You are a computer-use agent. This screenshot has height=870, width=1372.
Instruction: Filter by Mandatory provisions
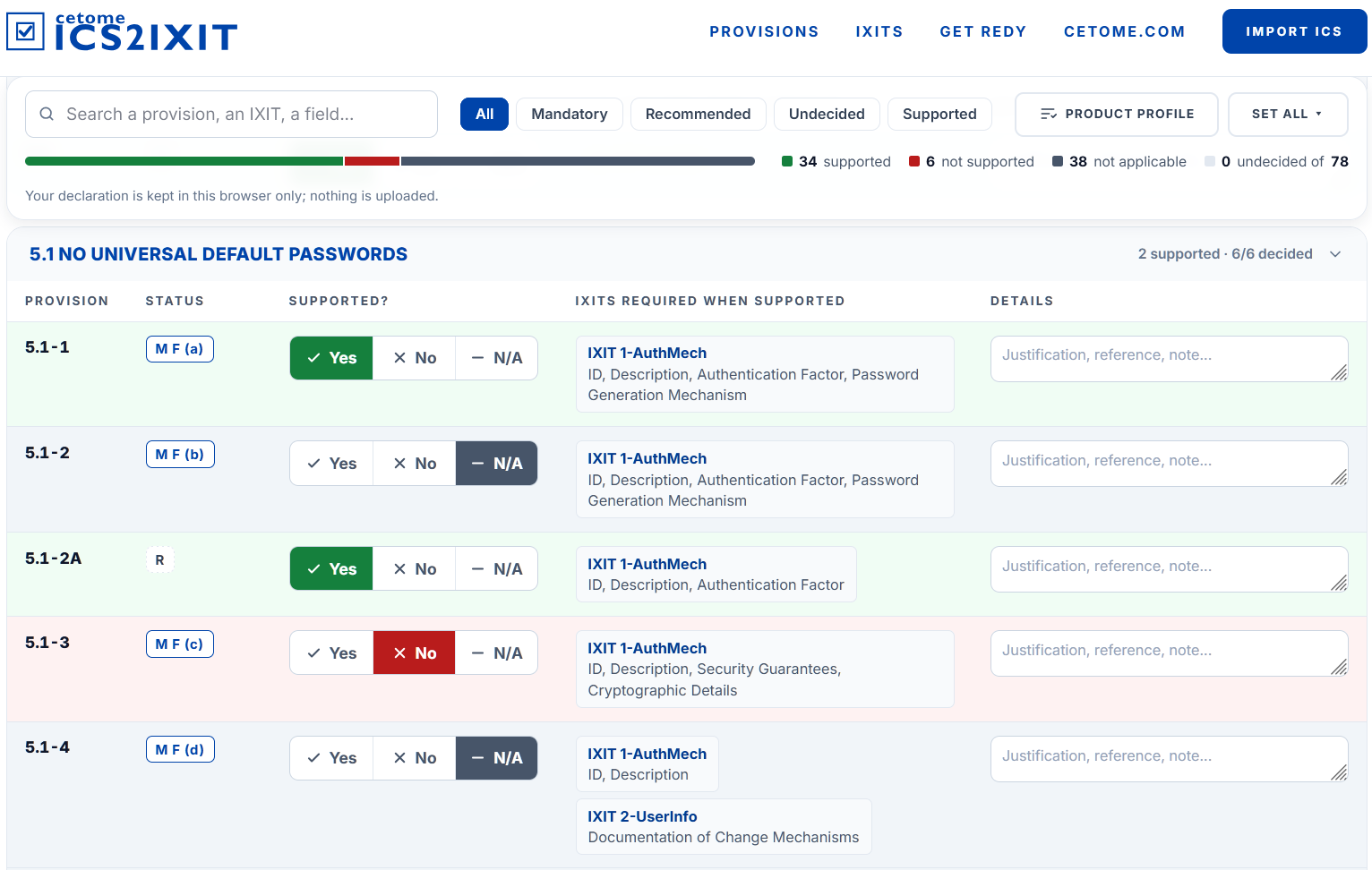[x=570, y=114]
